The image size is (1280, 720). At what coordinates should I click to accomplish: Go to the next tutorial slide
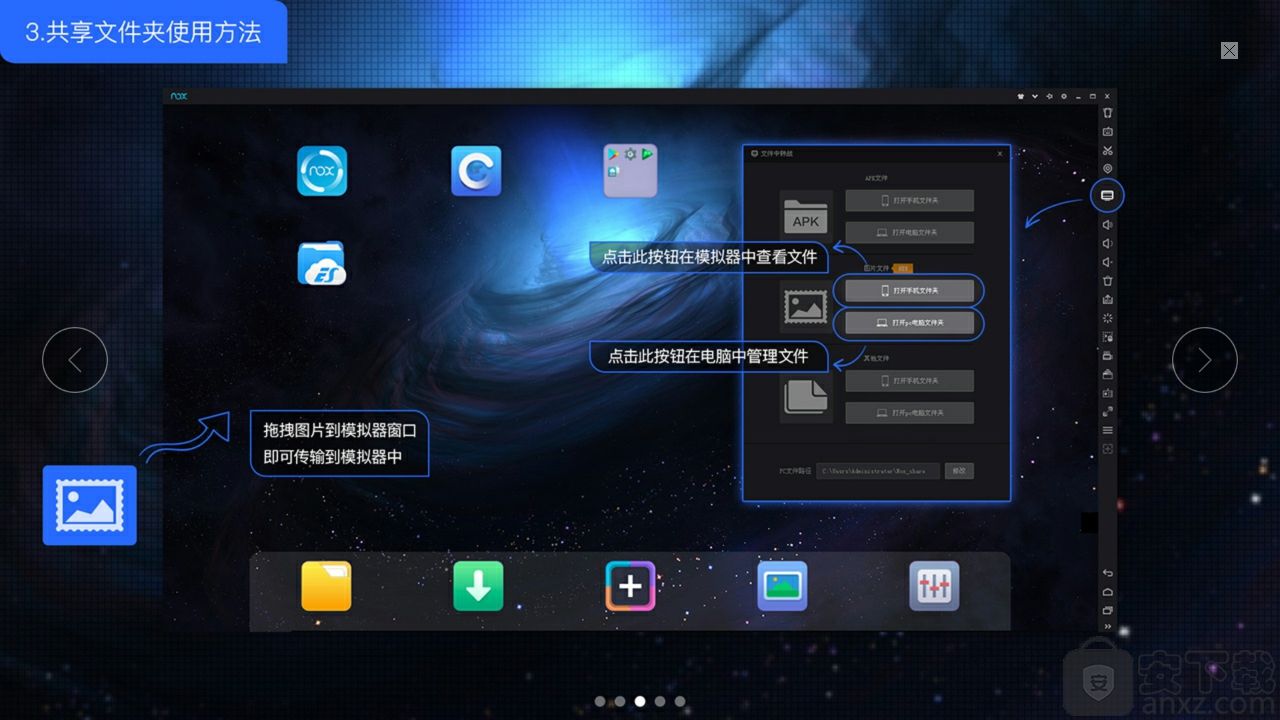[x=1205, y=360]
